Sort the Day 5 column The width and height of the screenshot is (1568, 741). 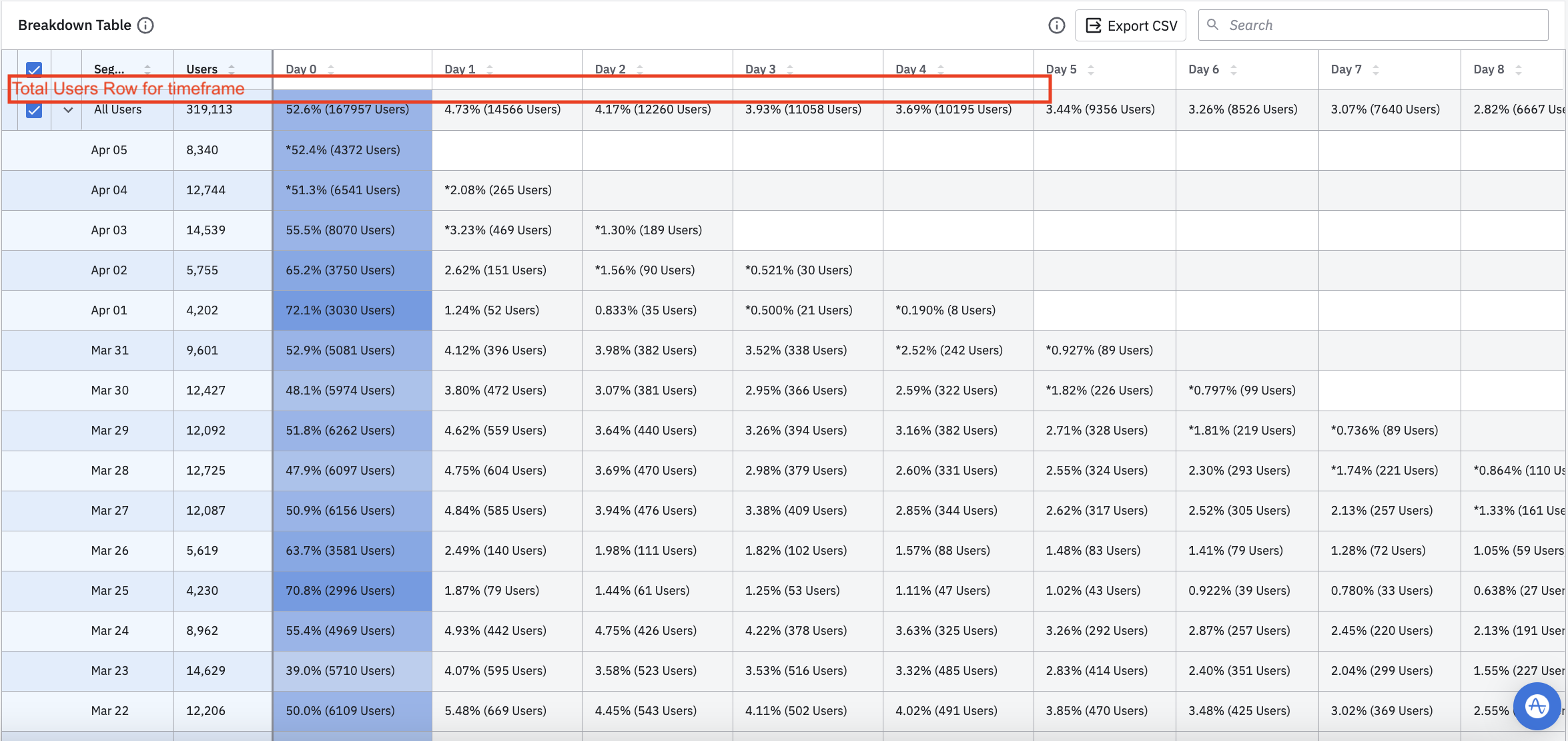pyautogui.click(x=1091, y=69)
